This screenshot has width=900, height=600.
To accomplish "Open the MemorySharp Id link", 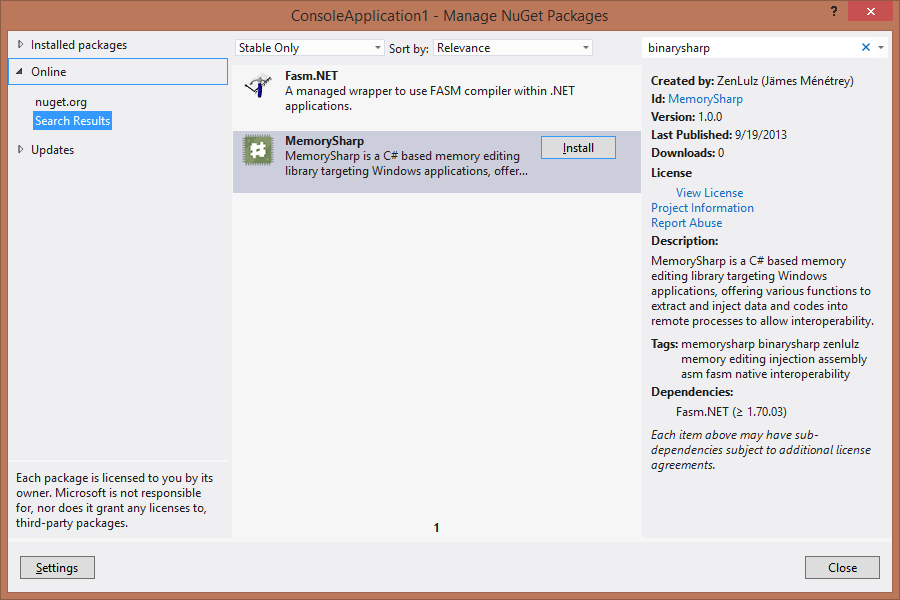I will (x=705, y=99).
